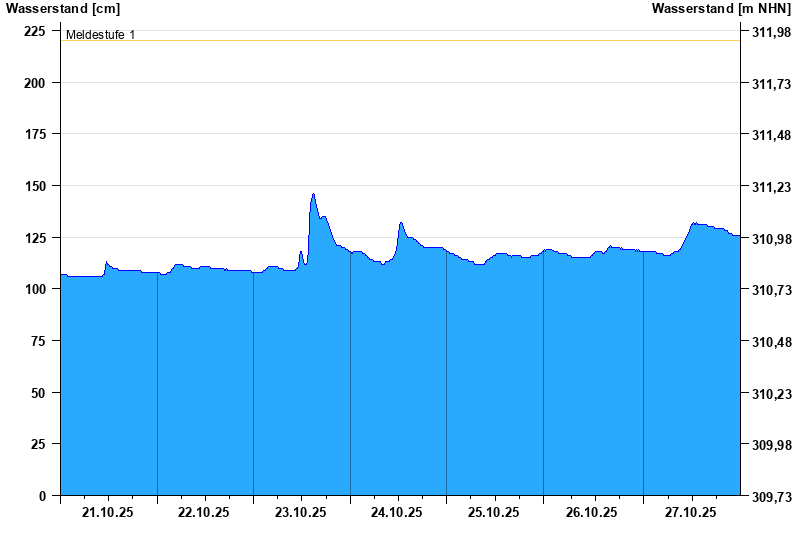Click the Wasserstand [m NHN] axis title
Screen dimensions: 800x550
tap(721, 8)
